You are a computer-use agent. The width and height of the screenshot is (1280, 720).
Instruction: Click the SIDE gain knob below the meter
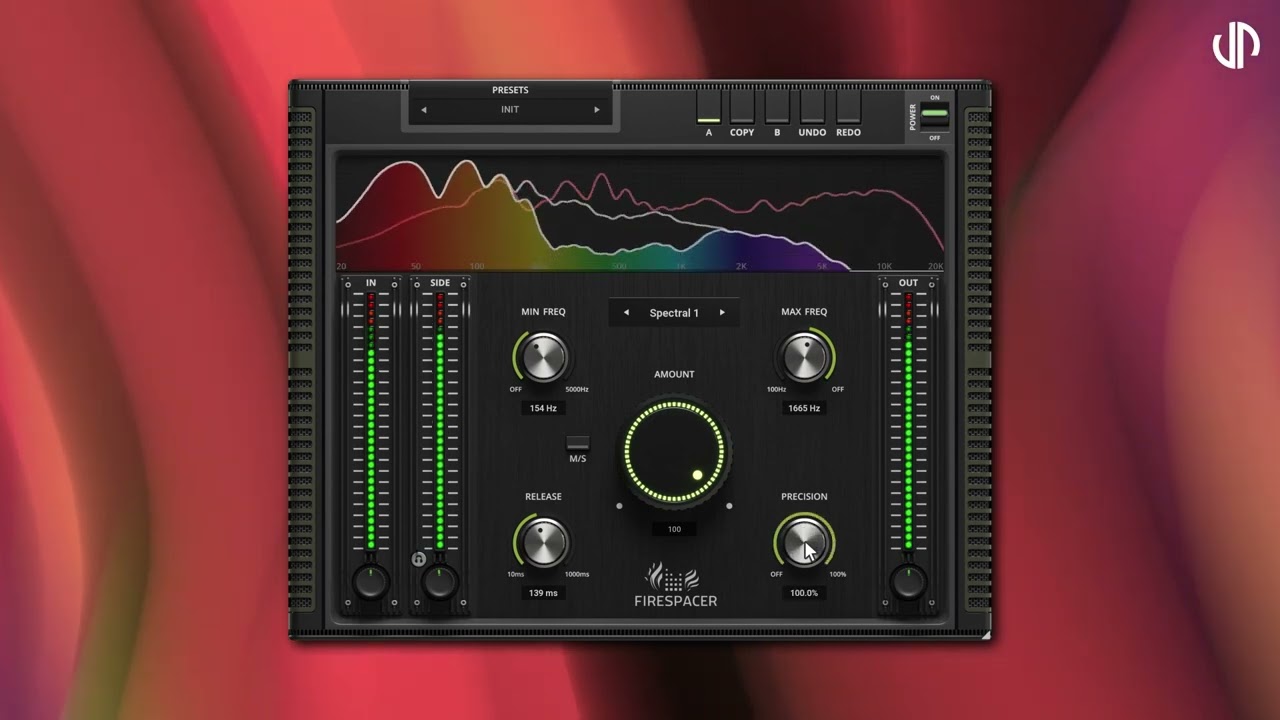[x=440, y=582]
